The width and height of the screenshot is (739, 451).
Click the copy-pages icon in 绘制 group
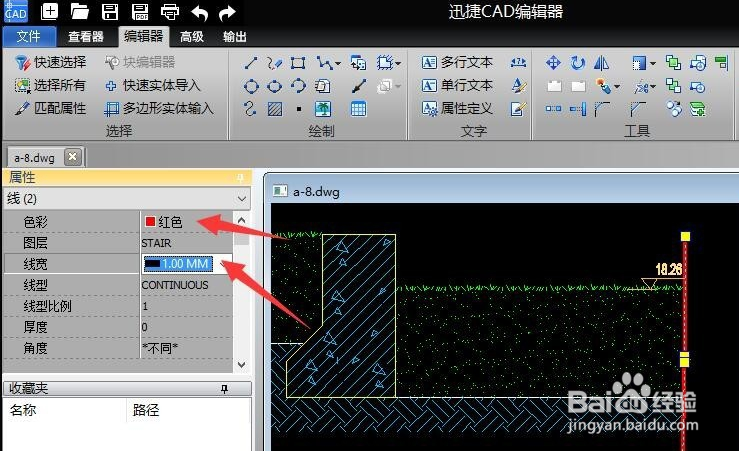322,86
